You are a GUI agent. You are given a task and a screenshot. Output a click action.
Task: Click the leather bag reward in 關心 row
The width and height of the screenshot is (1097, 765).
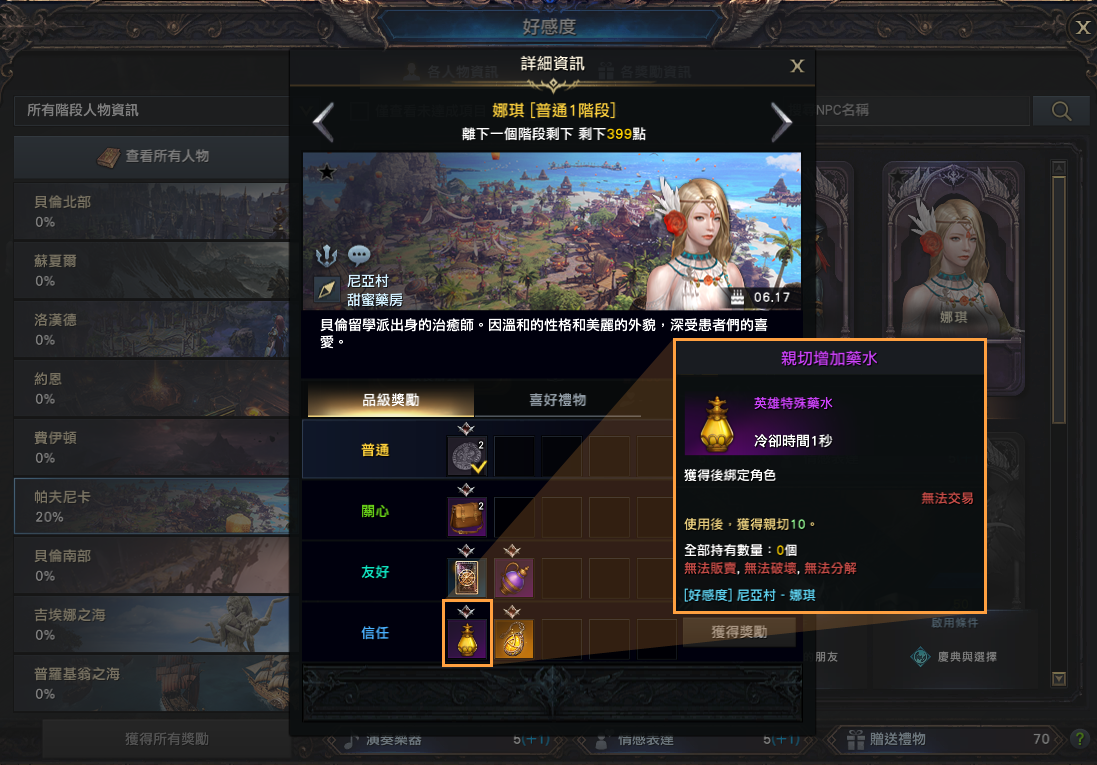467,517
